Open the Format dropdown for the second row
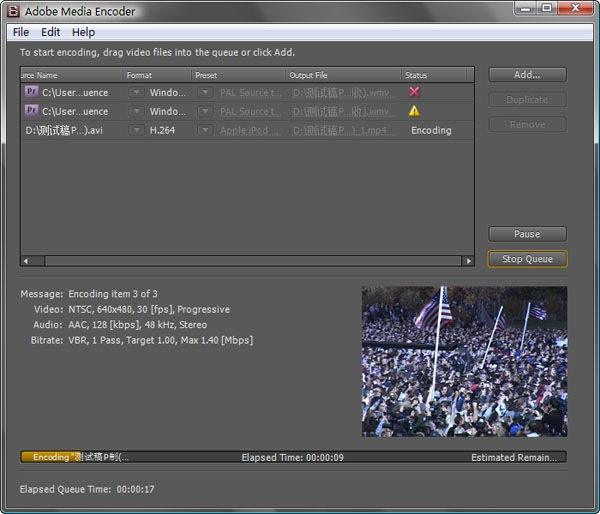Screen dimensions: 600x514 tap(136, 111)
